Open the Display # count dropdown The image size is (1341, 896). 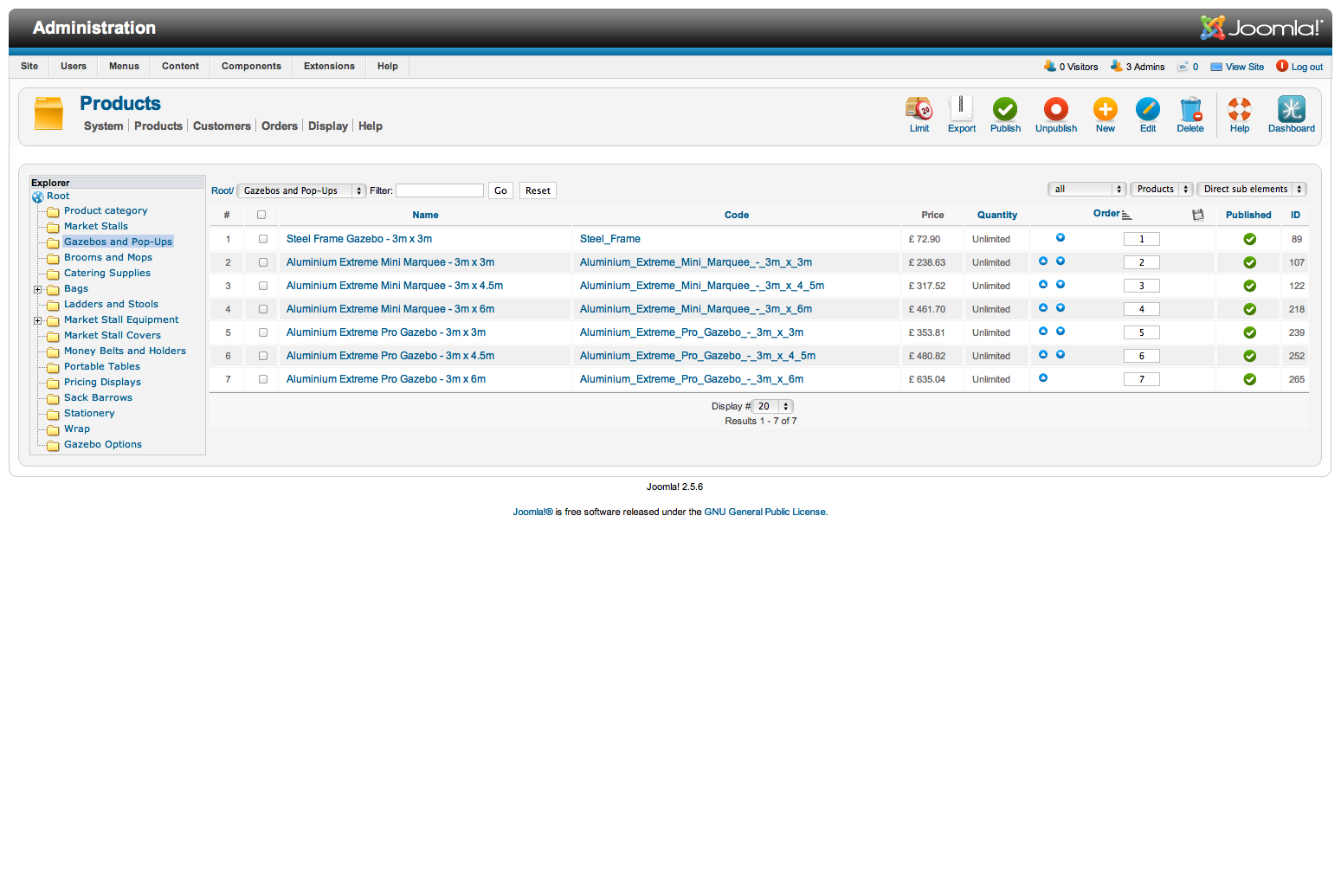coord(772,406)
